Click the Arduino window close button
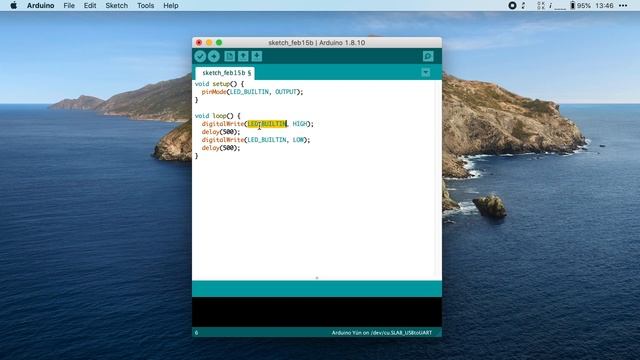This screenshot has width=640, height=360. pos(199,42)
